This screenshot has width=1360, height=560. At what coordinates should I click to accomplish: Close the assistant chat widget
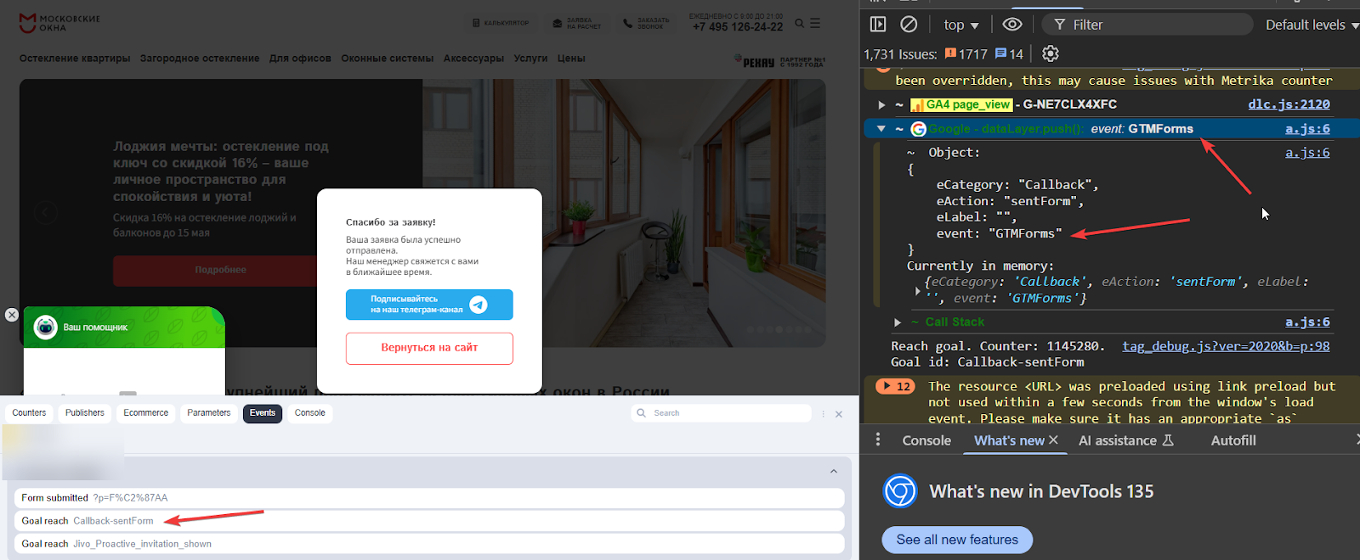(12, 314)
